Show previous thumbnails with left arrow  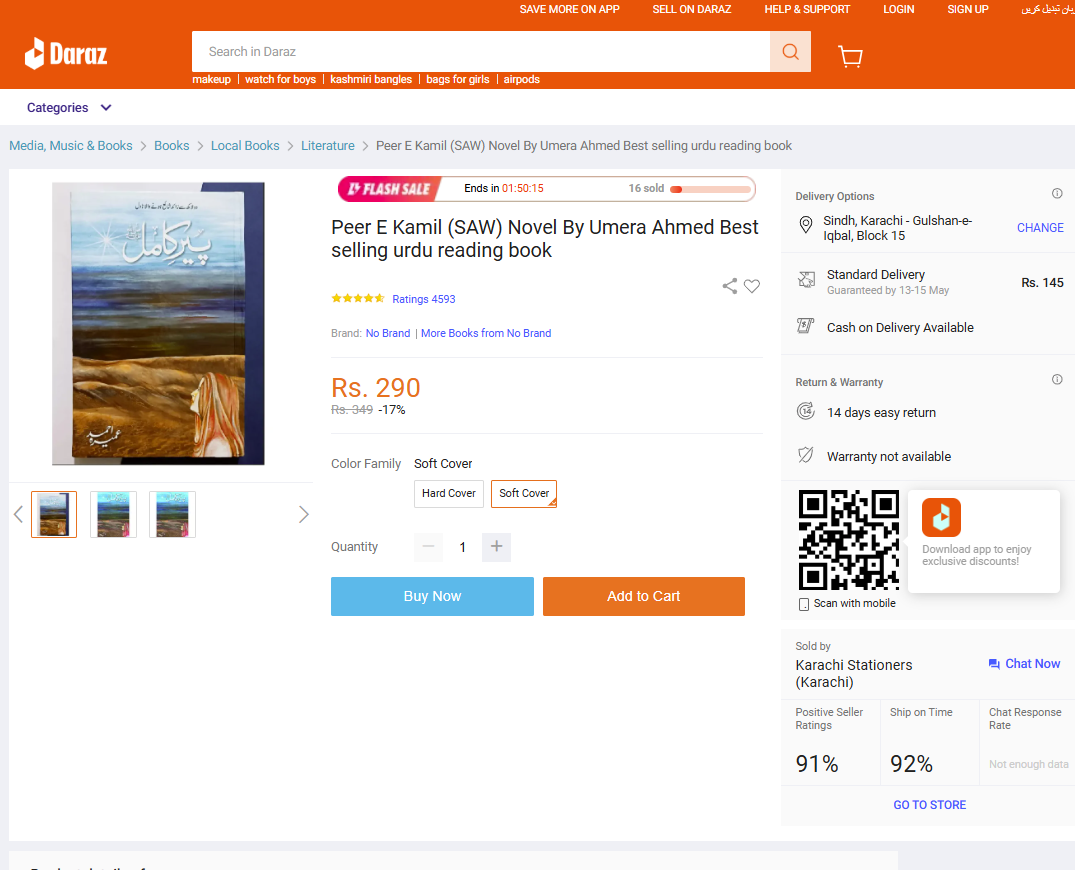(x=19, y=514)
